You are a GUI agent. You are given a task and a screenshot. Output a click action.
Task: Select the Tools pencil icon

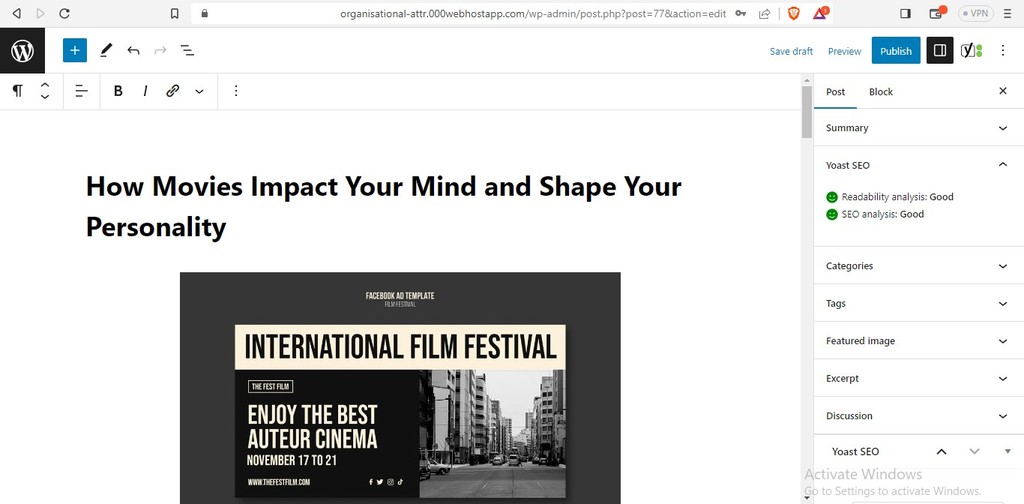[x=106, y=50]
